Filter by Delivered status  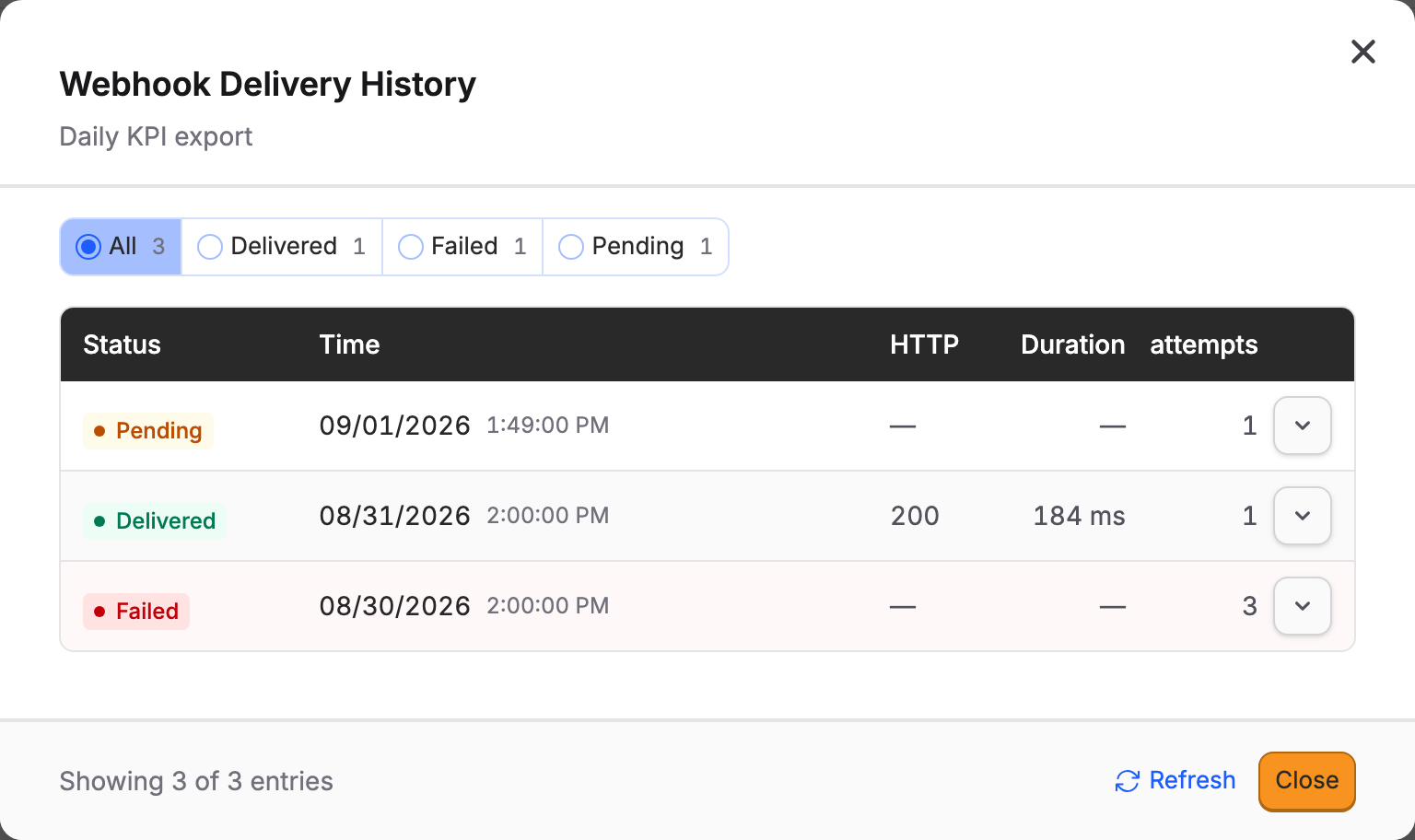click(x=282, y=247)
